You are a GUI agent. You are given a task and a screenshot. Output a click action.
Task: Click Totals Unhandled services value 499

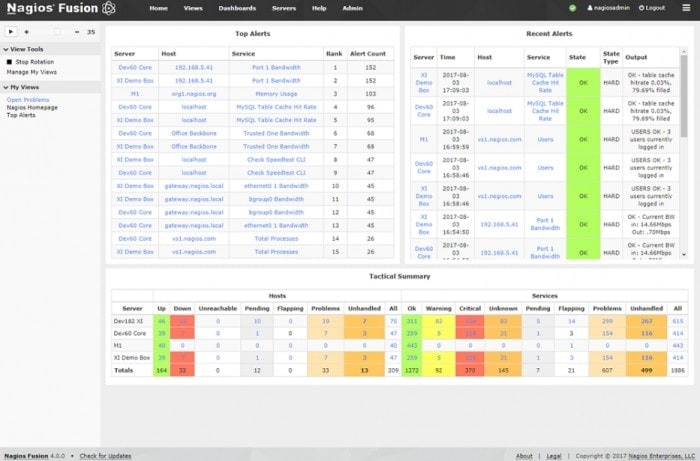(646, 370)
